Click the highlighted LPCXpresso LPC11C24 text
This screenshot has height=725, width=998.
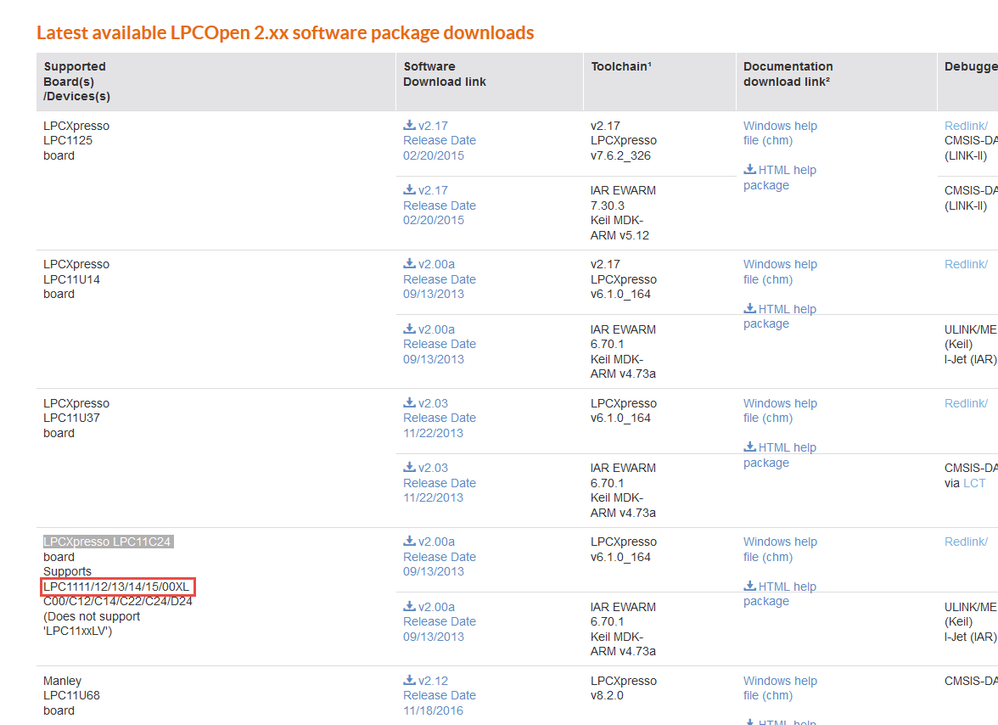point(108,542)
